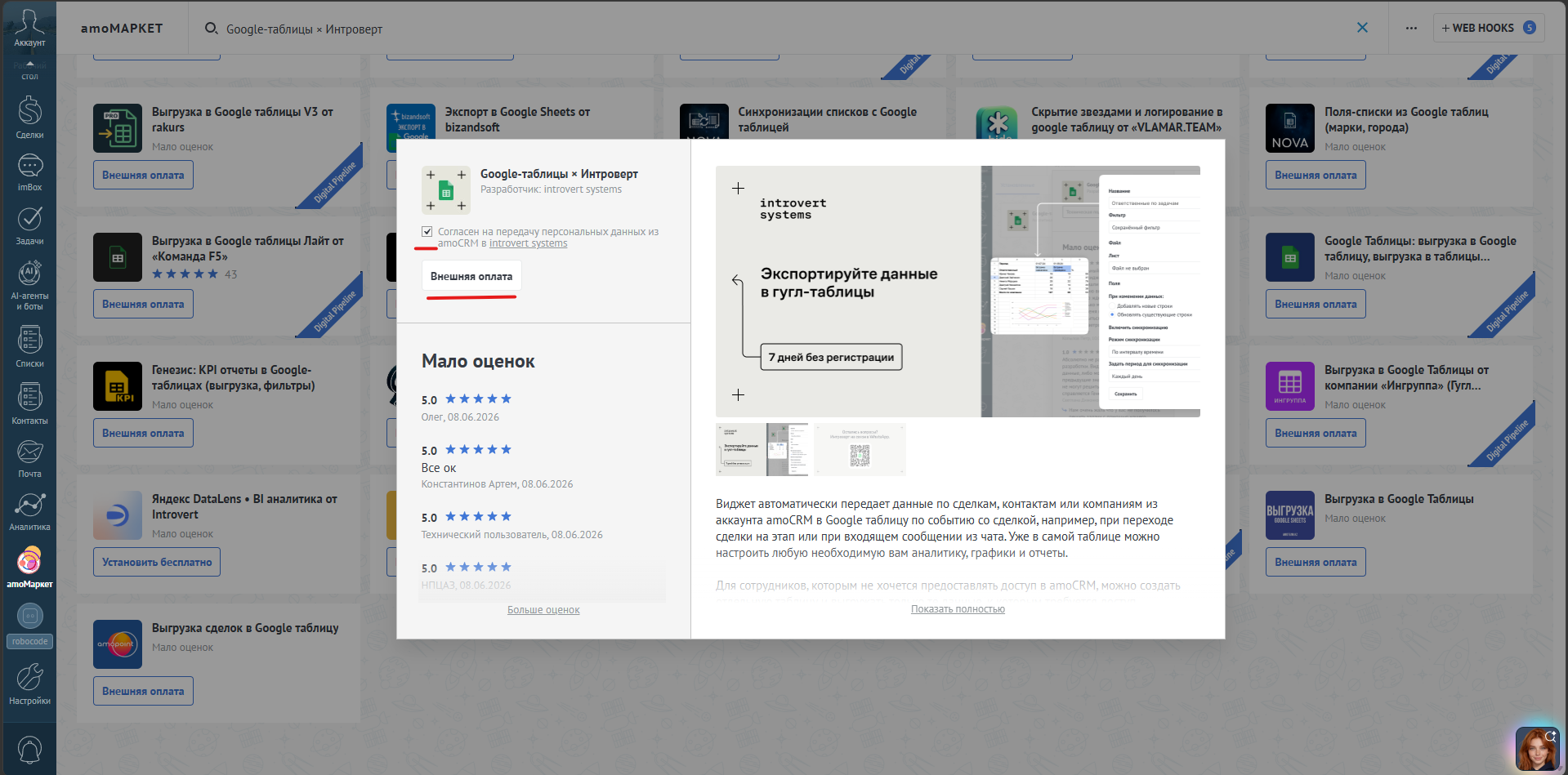The image size is (1568, 775).
Task: Click Больше оценок link
Action: (543, 610)
